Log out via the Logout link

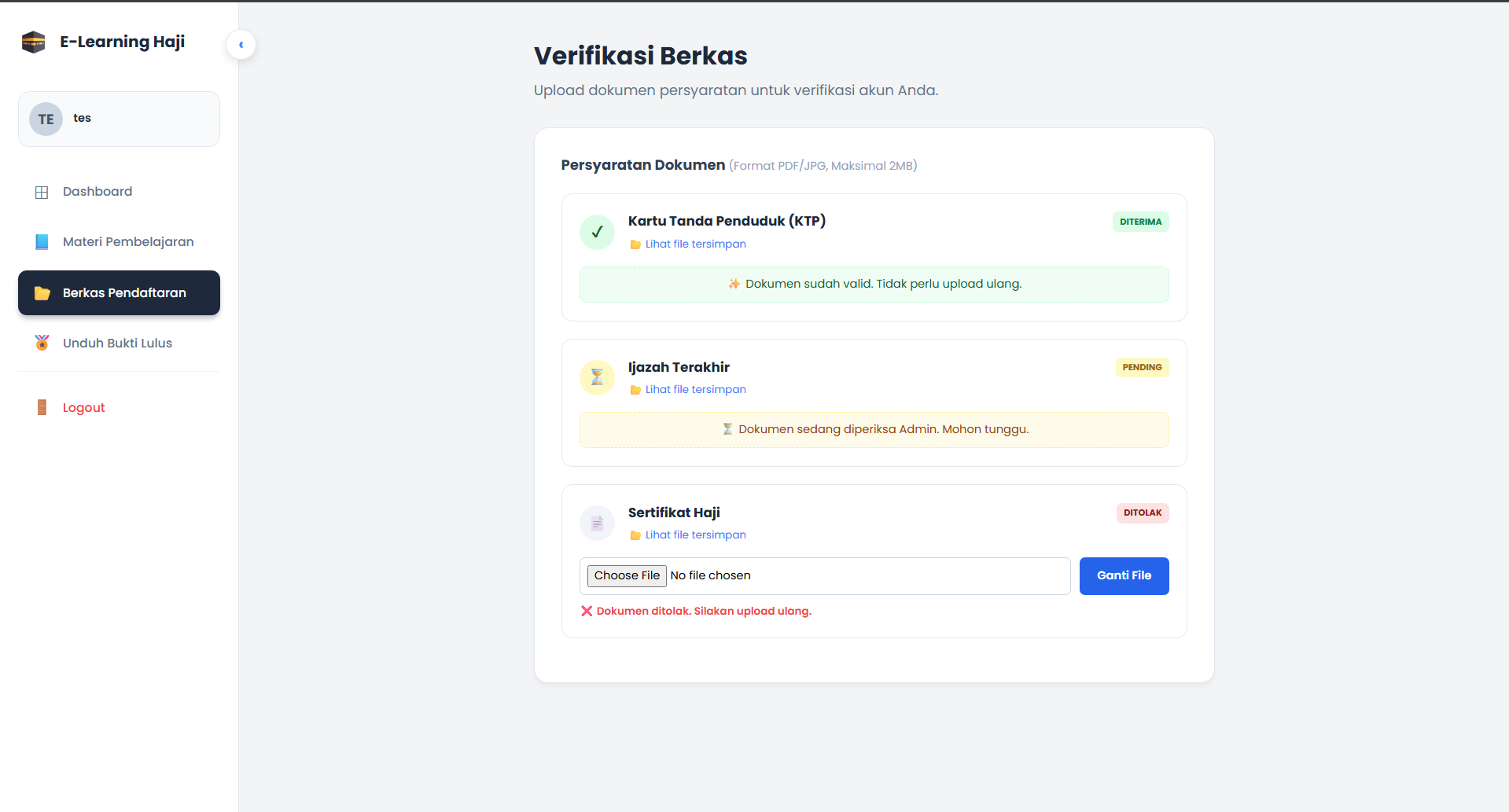point(119,407)
